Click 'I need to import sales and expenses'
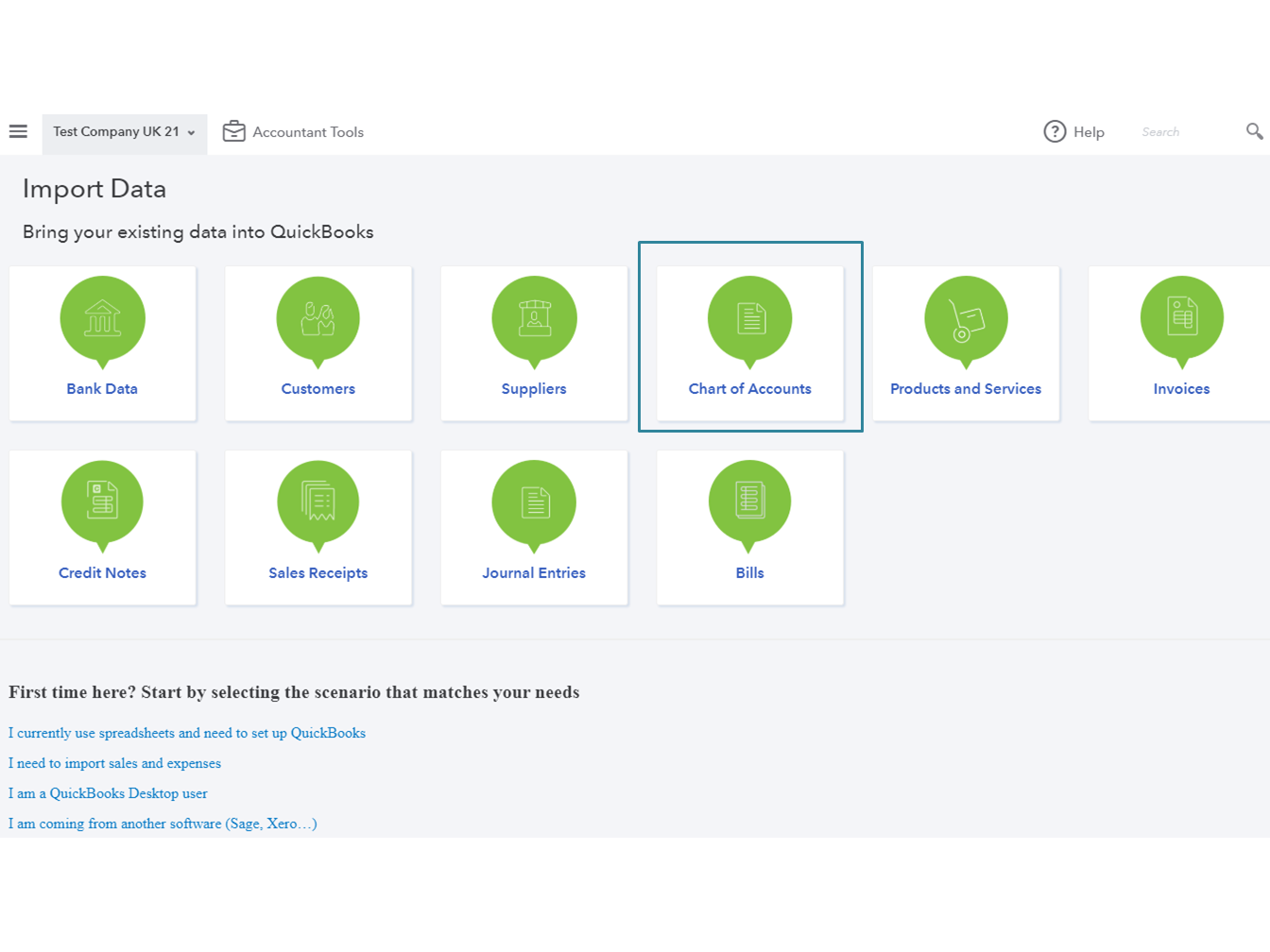 114,763
